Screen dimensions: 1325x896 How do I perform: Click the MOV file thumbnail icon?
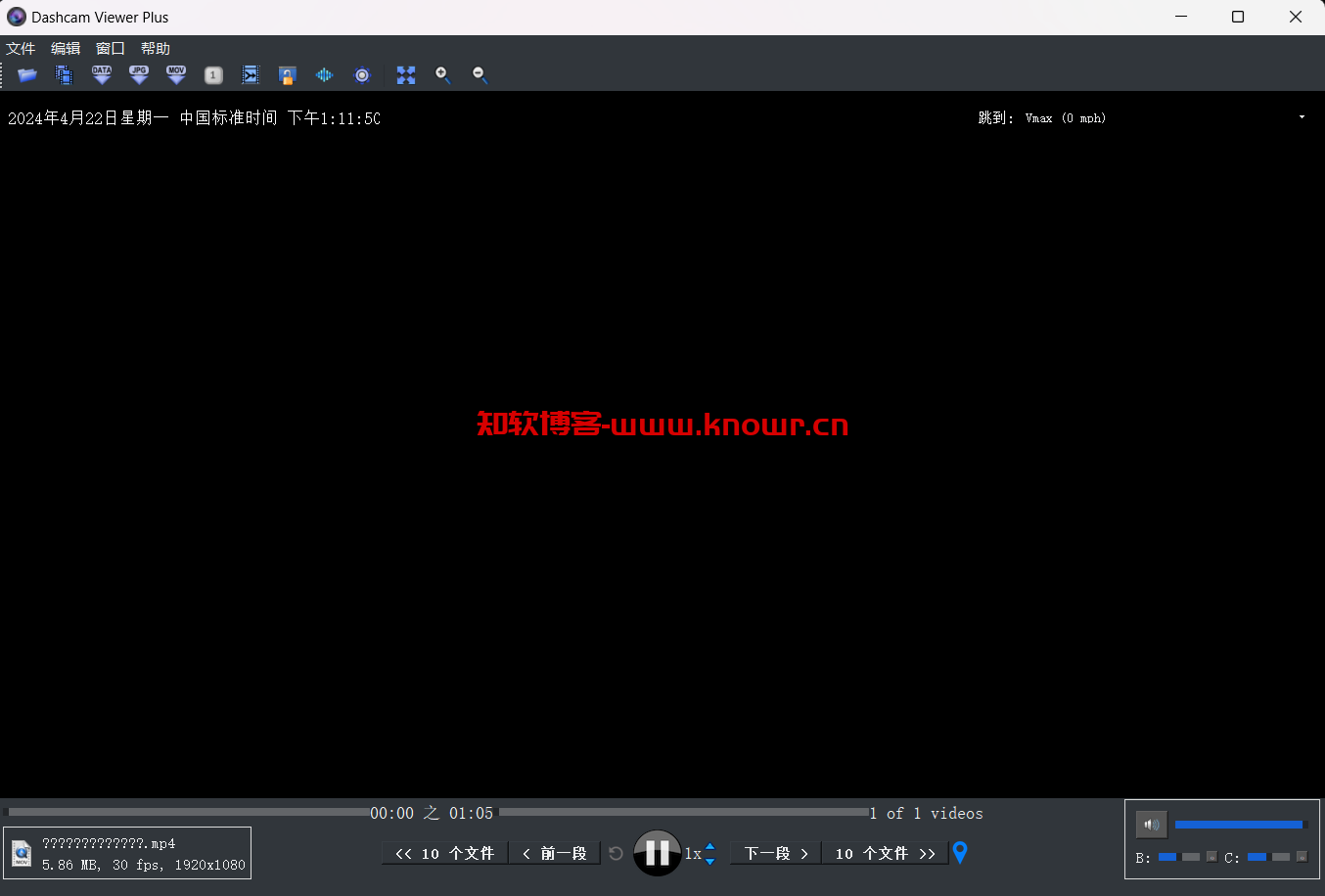pyautogui.click(x=22, y=854)
